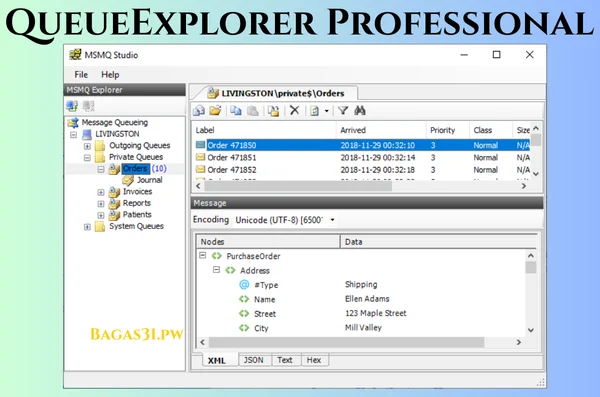The width and height of the screenshot is (600, 397).
Task: Click XML view vertical scroll down arrow
Action: coord(531,330)
